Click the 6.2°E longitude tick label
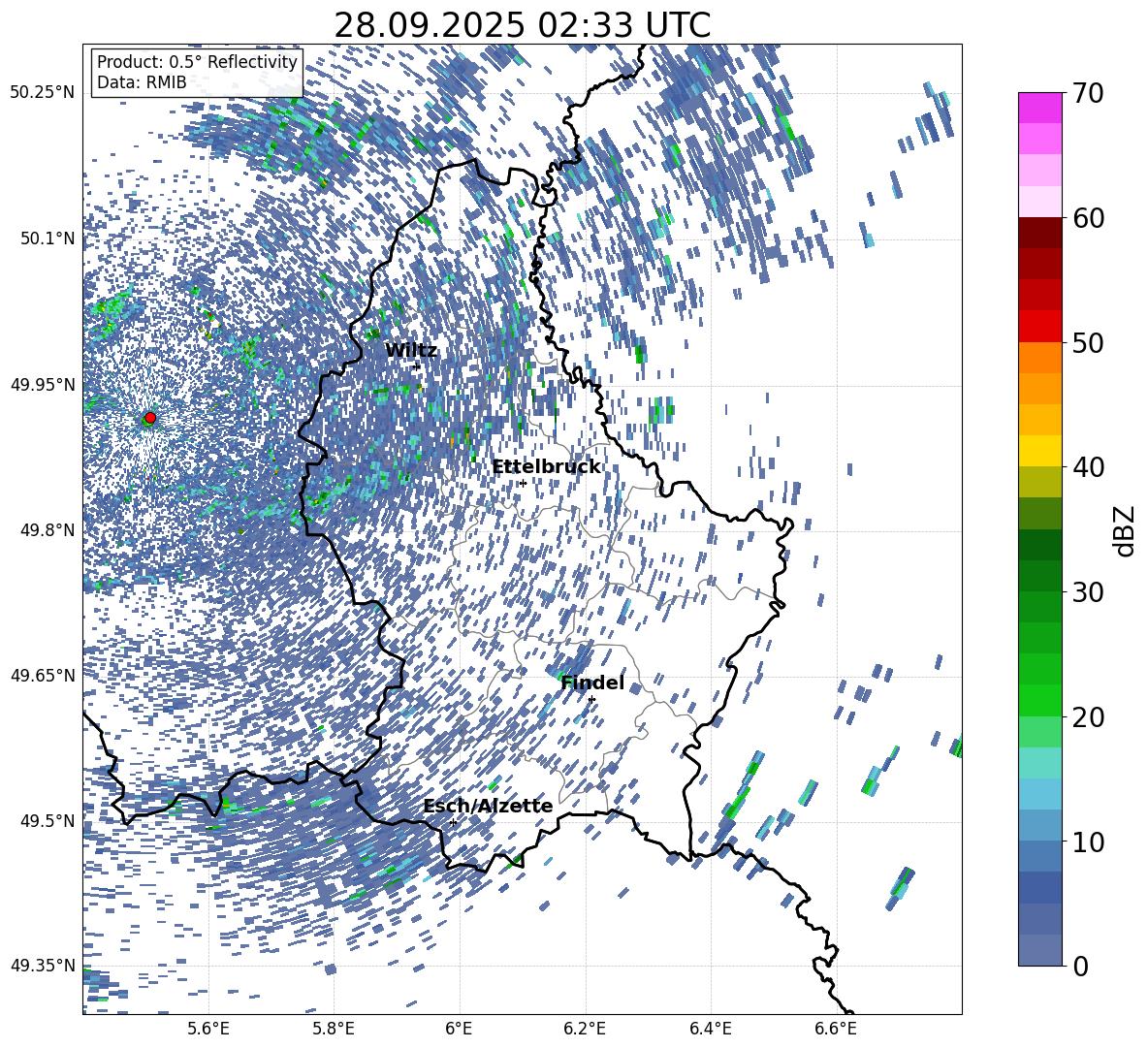This screenshot has height=1048, width=1148. [585, 1029]
